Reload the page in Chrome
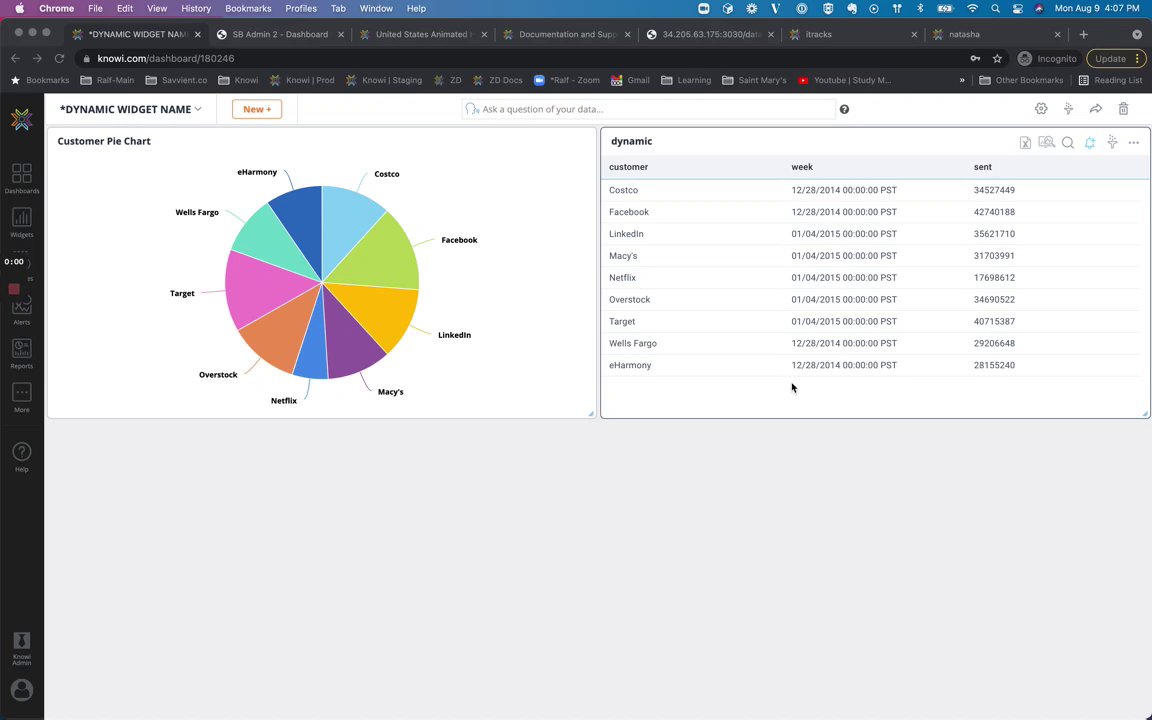Image resolution: width=1152 pixels, height=720 pixels. pos(60,59)
